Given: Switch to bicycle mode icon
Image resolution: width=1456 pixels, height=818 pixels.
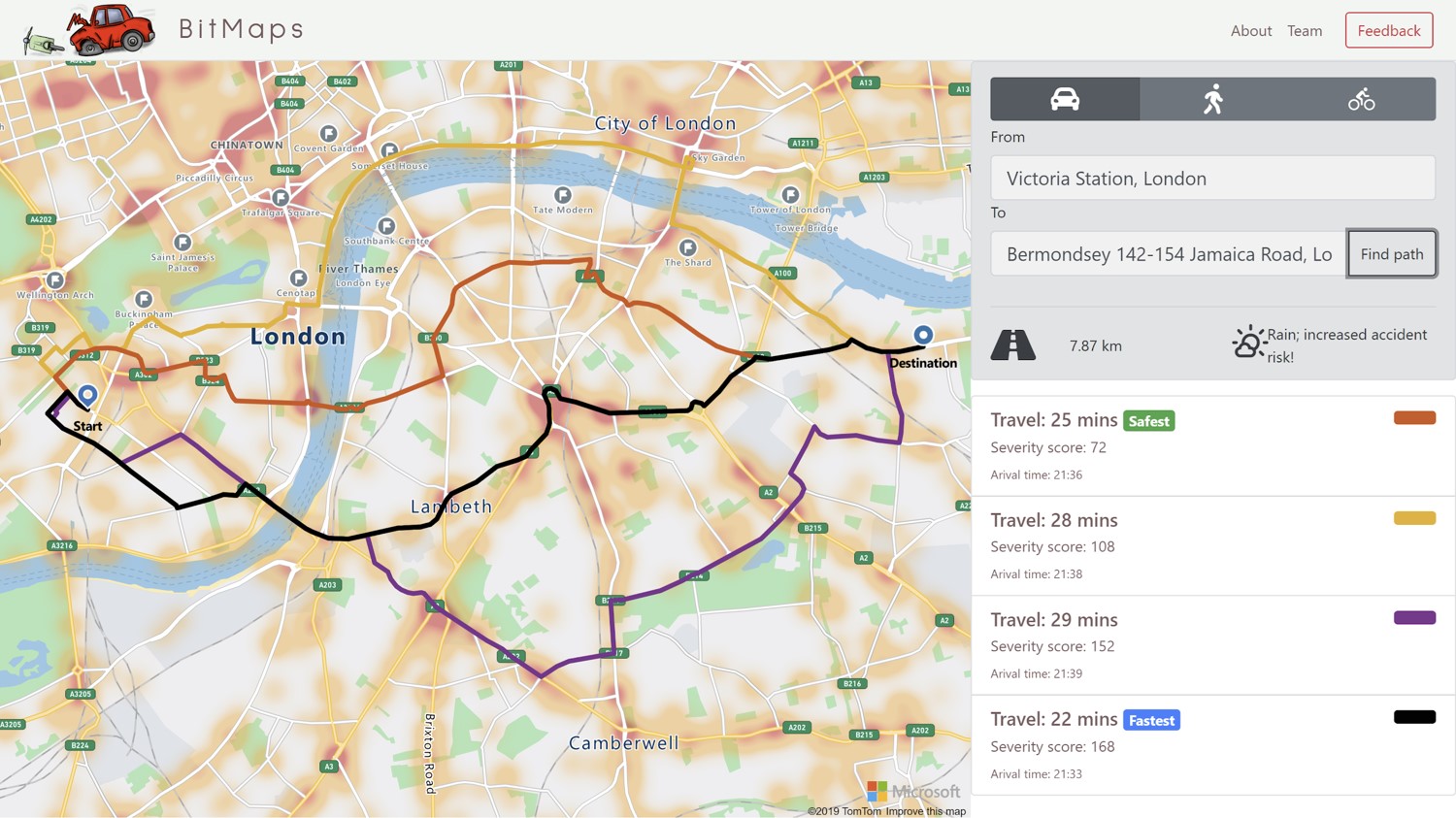Looking at the screenshot, I should pyautogui.click(x=1361, y=99).
